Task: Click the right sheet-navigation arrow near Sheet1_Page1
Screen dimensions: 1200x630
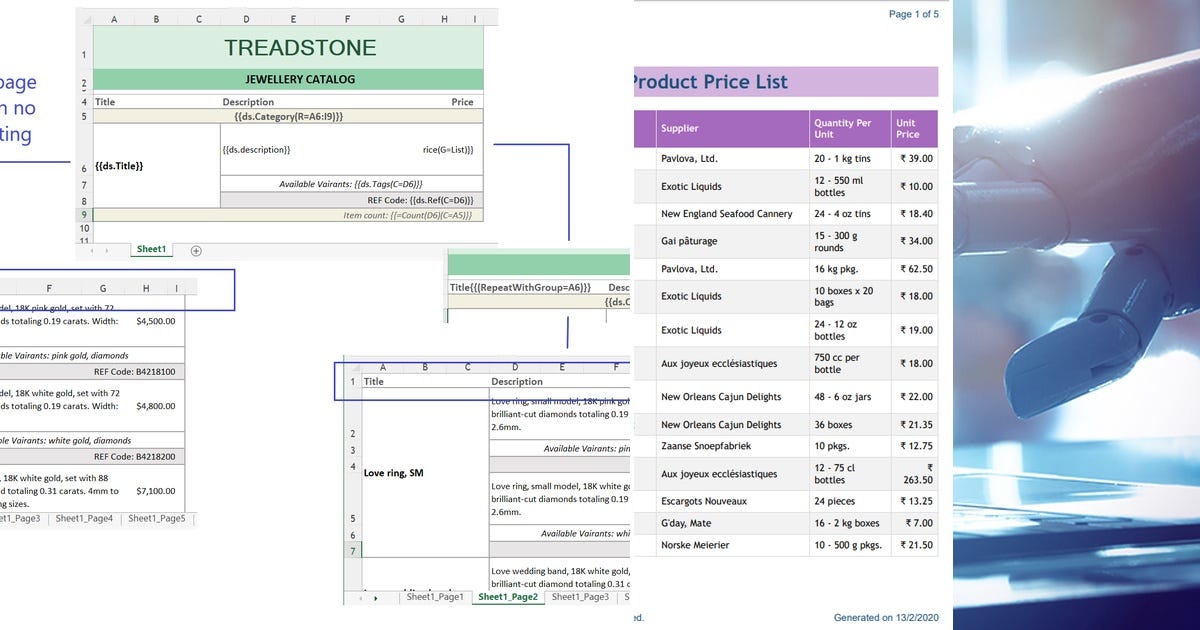Action: [x=376, y=597]
